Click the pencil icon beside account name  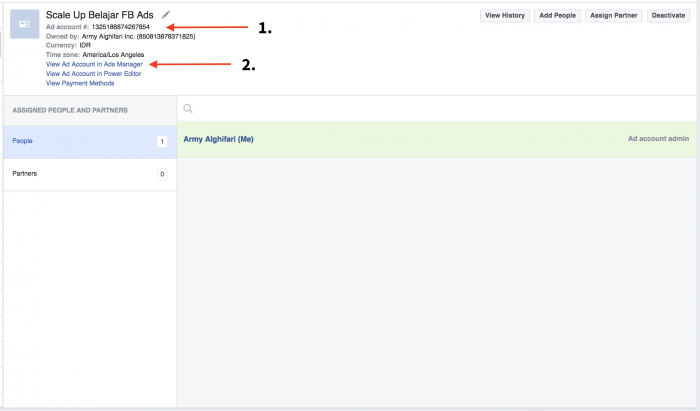(166, 15)
